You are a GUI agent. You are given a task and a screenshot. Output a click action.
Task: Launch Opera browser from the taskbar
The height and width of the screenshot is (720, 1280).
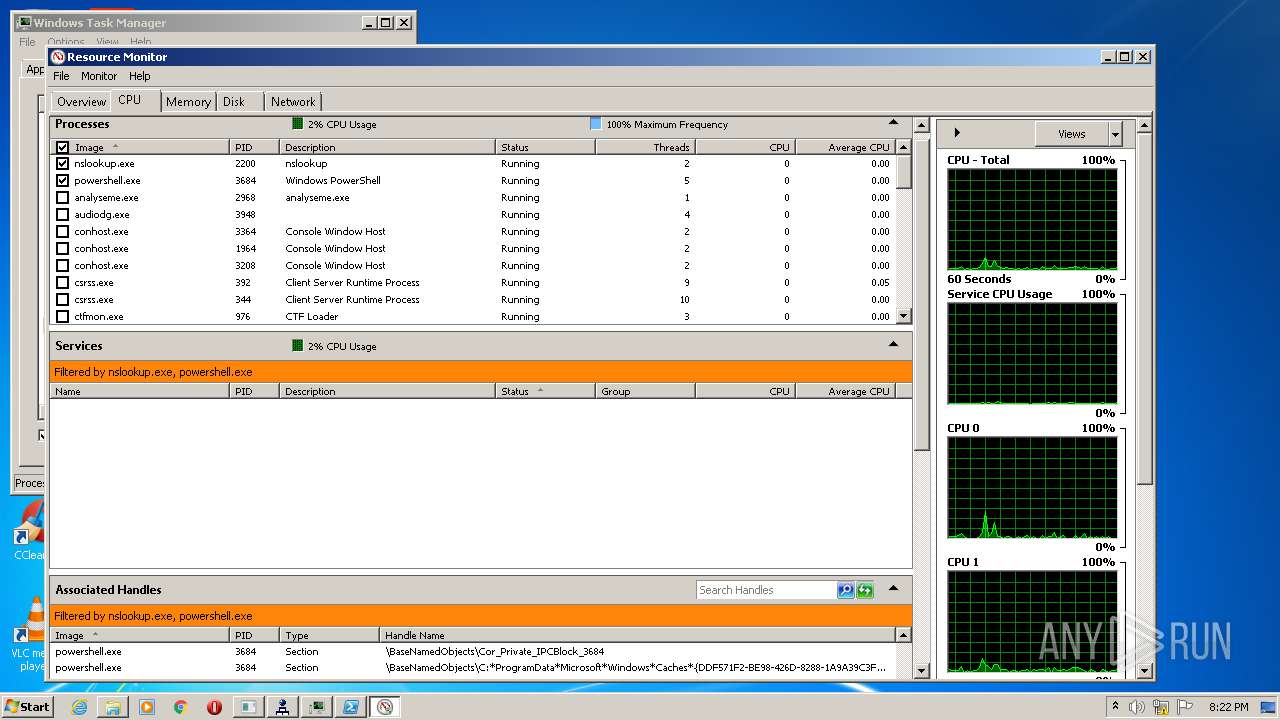(x=214, y=707)
